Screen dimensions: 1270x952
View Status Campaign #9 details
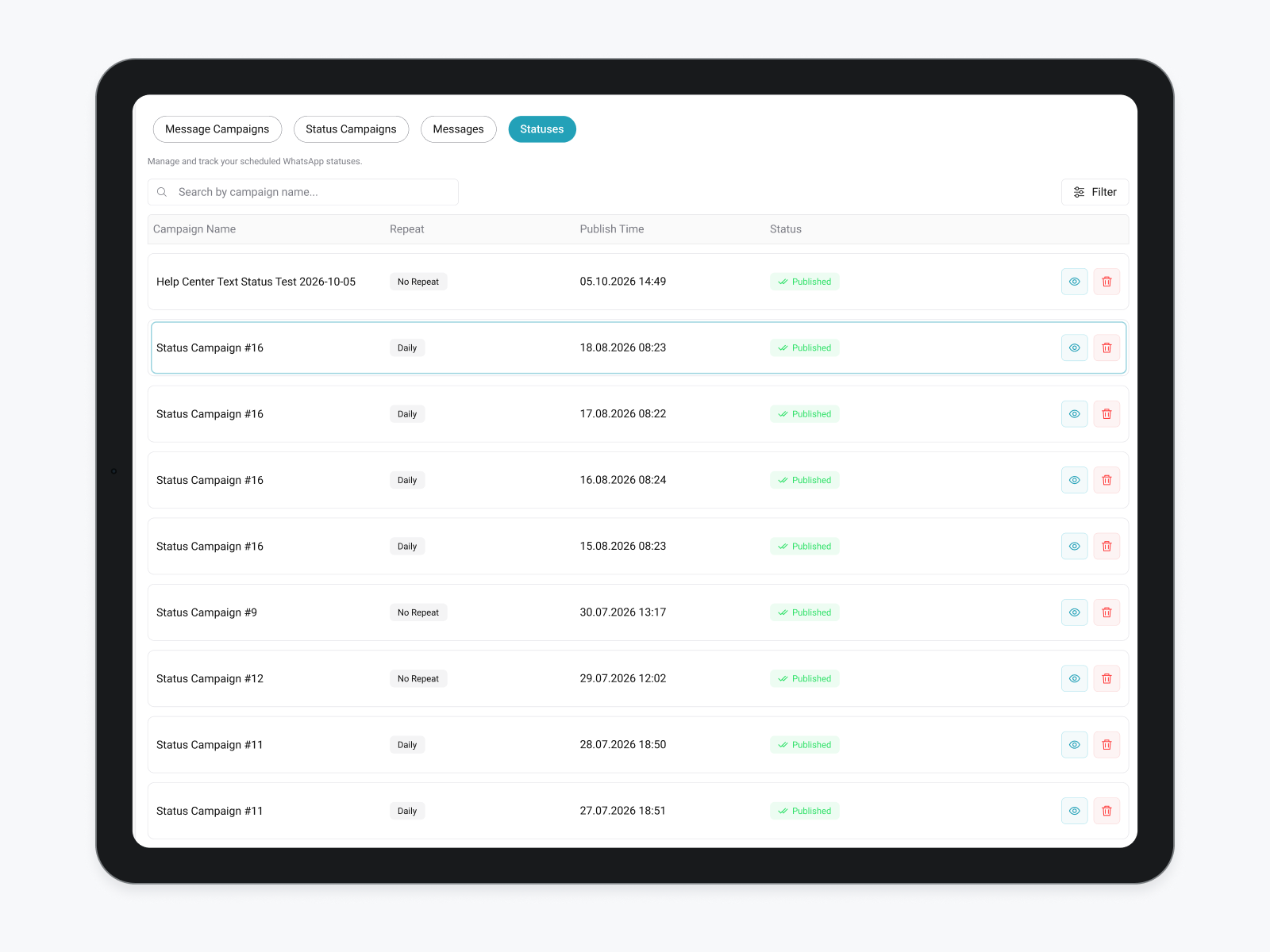click(1074, 612)
